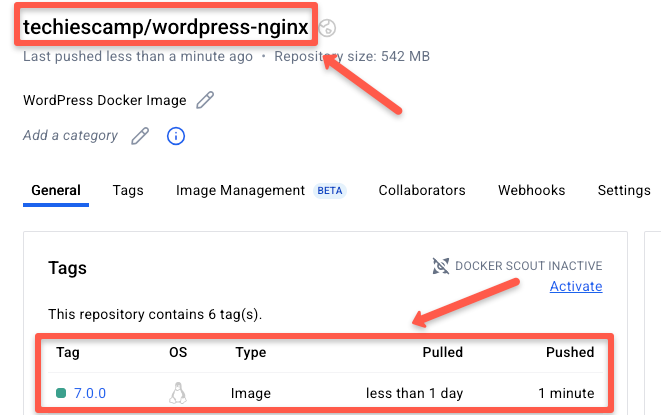Click the green status dot for 7.0.0
This screenshot has width=661, height=415.
click(61, 393)
